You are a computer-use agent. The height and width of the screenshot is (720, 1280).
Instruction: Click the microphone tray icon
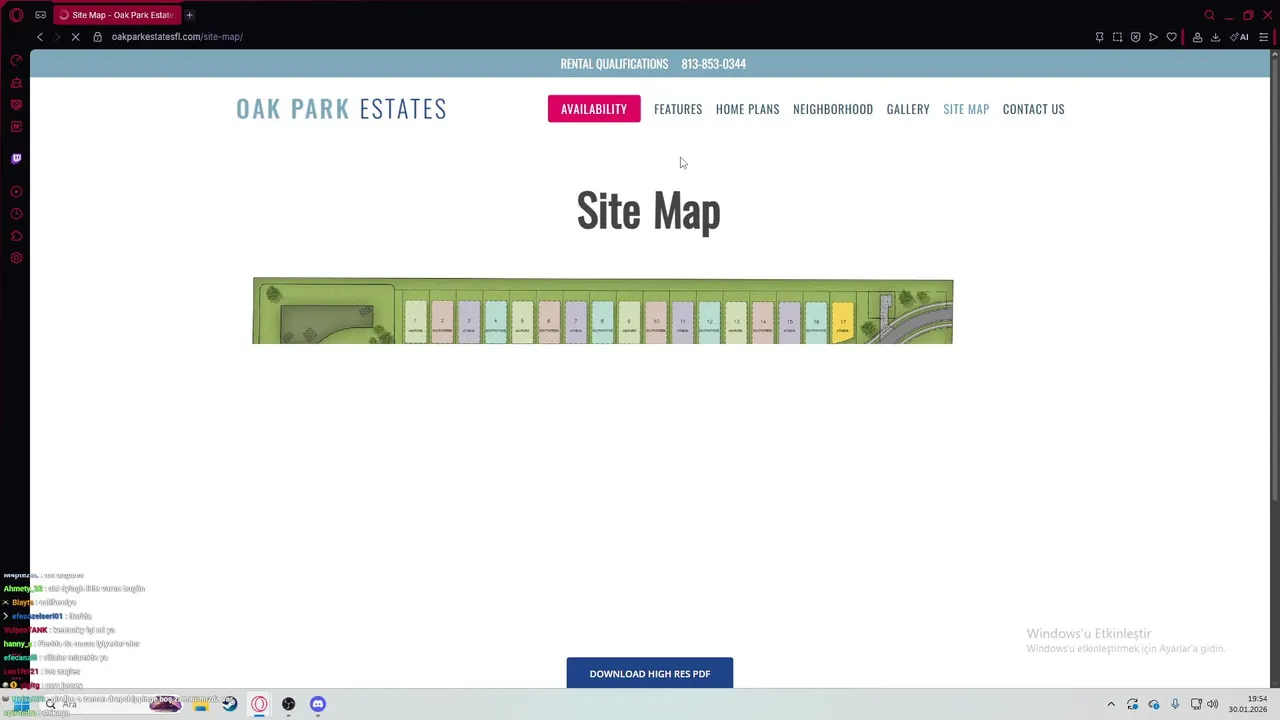point(1175,704)
